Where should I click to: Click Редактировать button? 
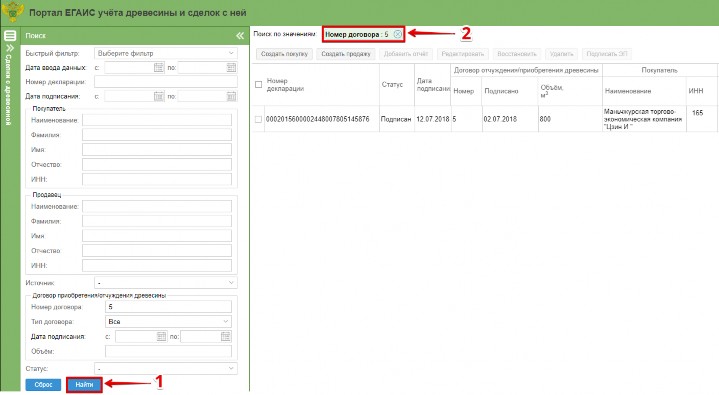pyautogui.click(x=463, y=54)
